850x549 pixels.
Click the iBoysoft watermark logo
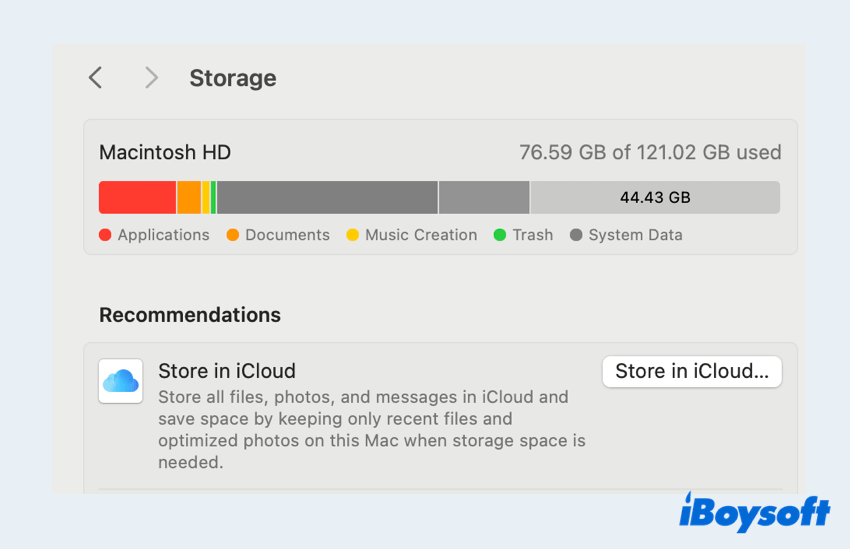(x=755, y=514)
